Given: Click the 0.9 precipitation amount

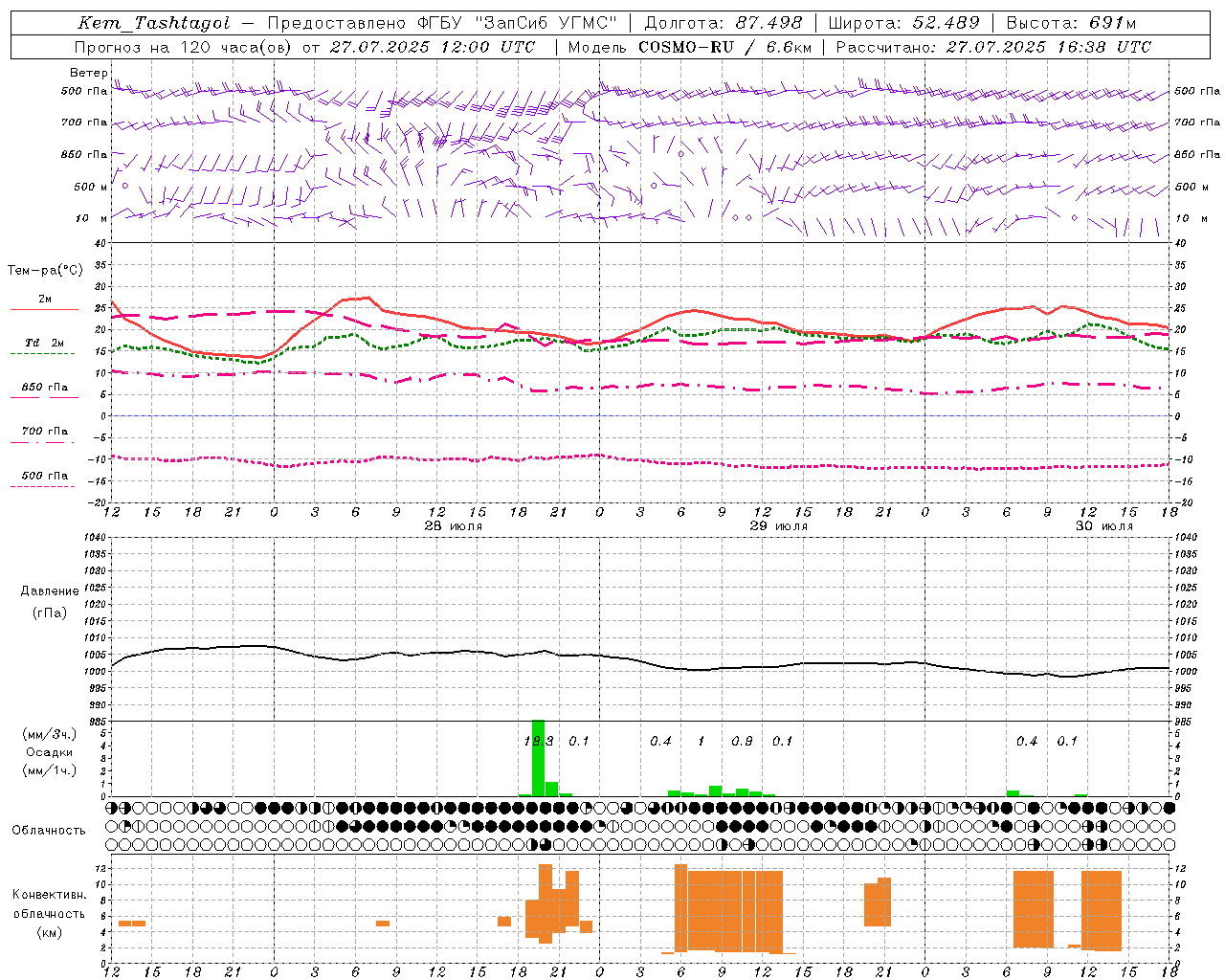Looking at the screenshot, I should (742, 741).
